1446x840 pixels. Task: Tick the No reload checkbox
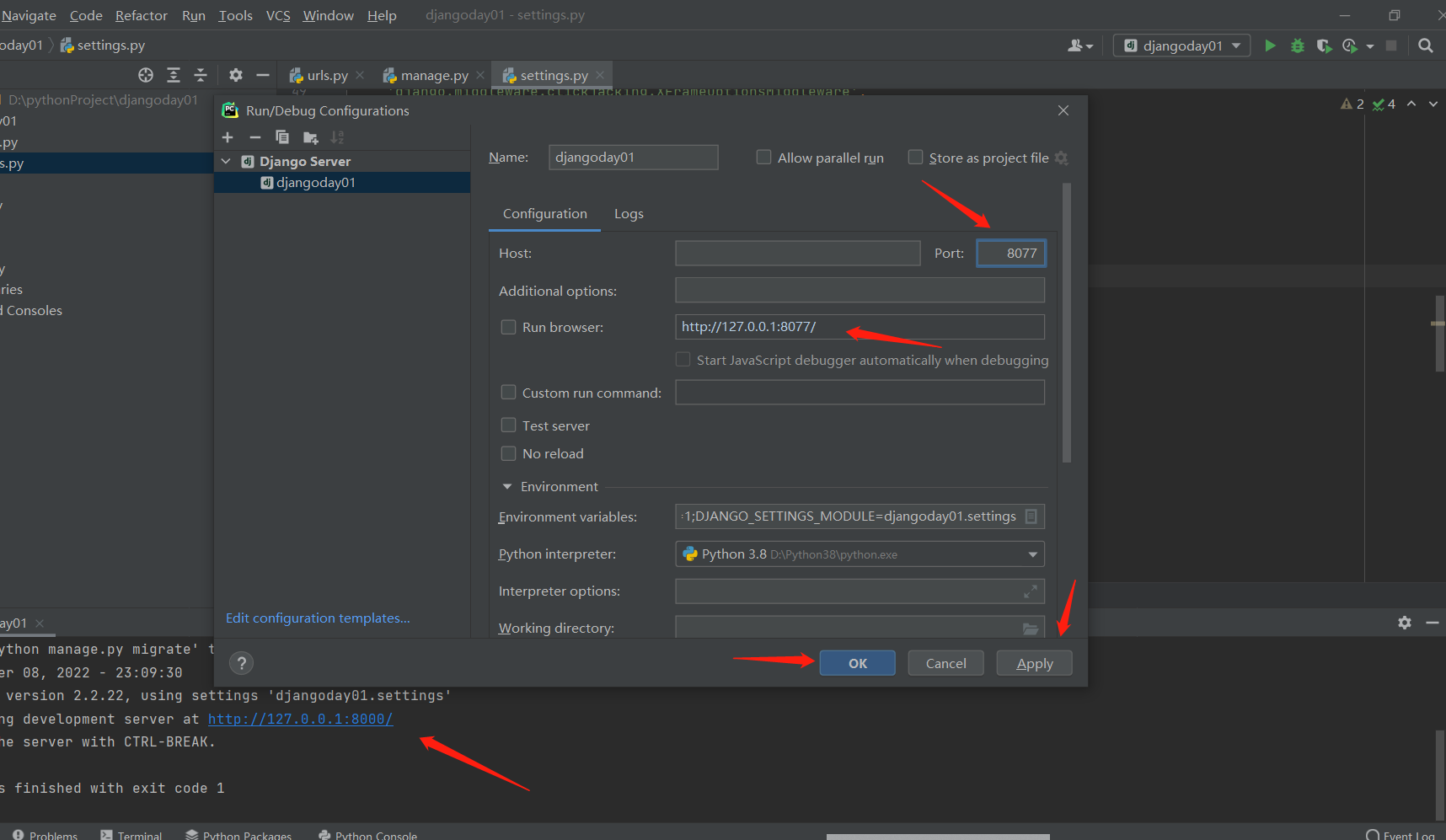click(x=509, y=453)
